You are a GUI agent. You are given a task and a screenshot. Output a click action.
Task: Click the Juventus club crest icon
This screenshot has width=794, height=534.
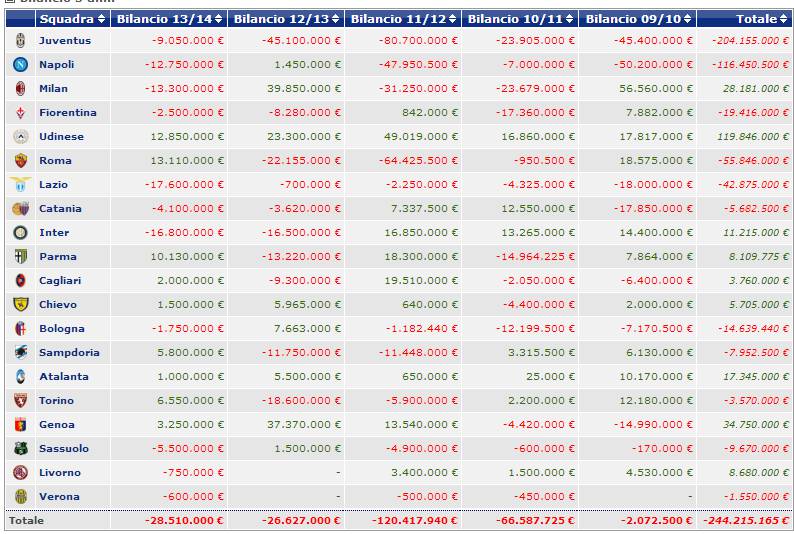point(20,40)
